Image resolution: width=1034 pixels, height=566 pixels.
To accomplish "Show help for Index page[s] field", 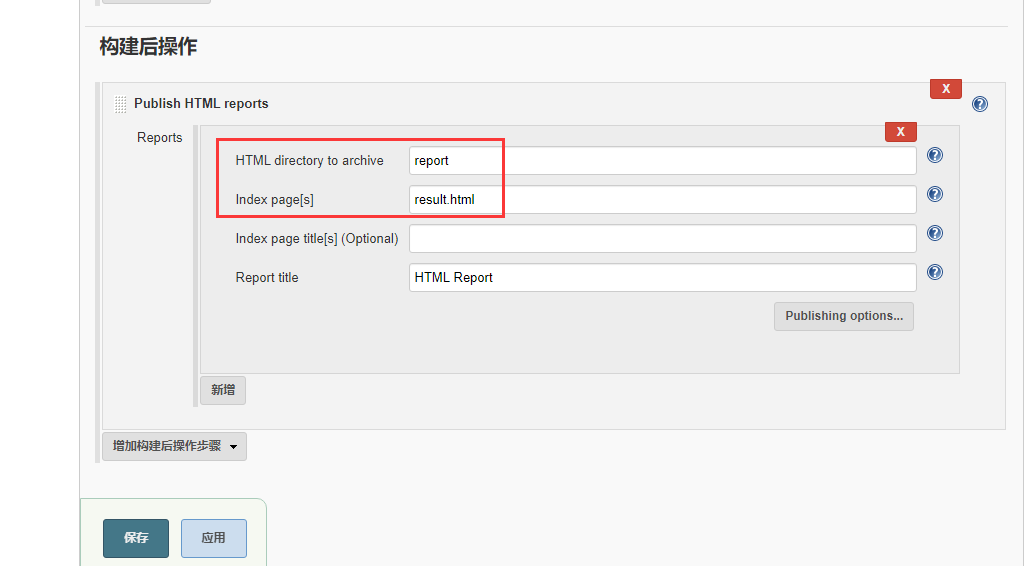I will coord(934,194).
